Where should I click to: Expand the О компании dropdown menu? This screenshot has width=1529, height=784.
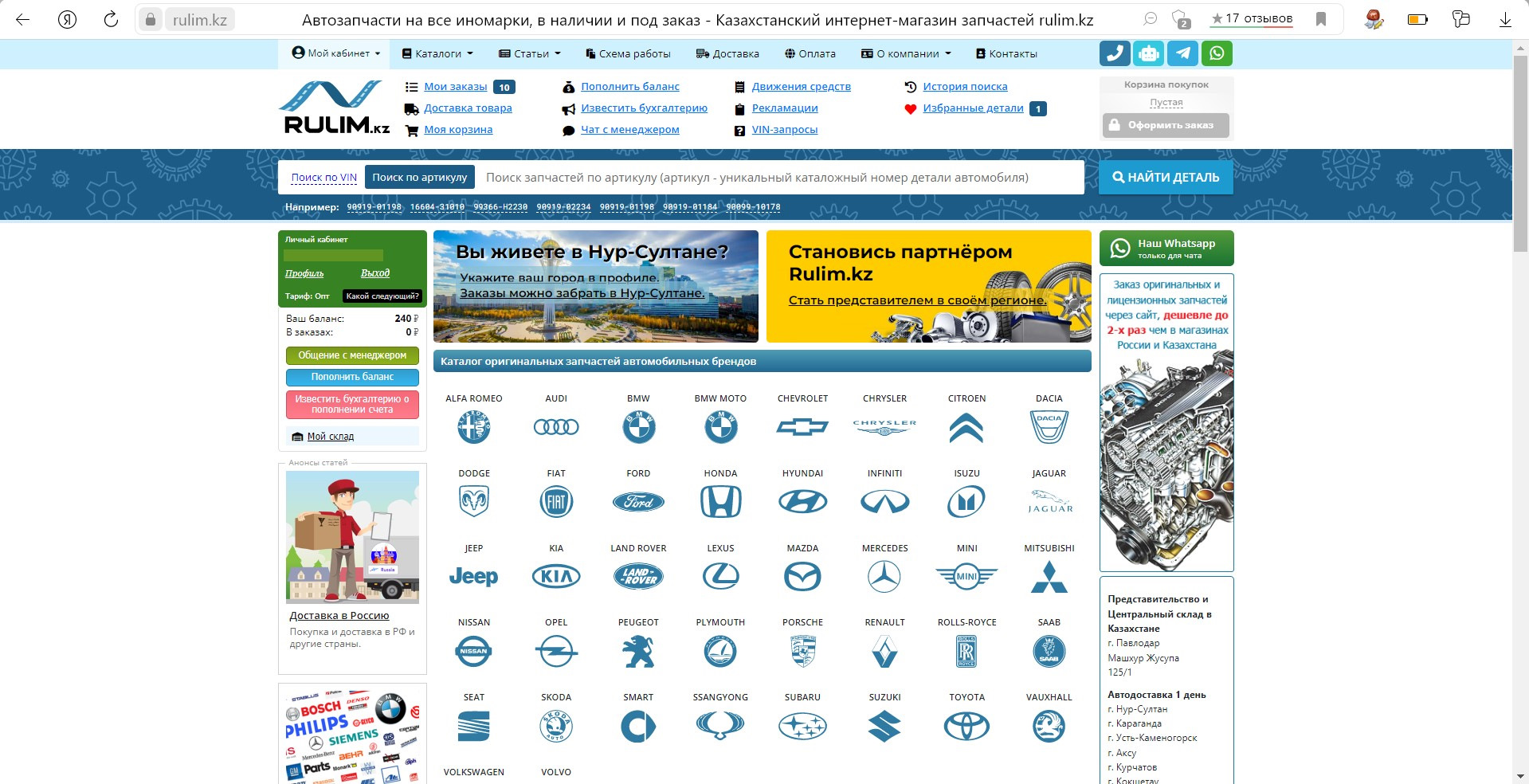pos(906,53)
